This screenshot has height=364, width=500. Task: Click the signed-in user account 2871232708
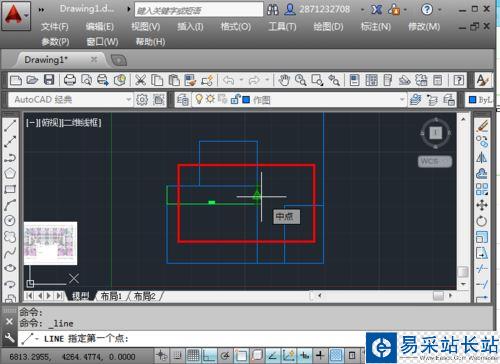[x=324, y=9]
